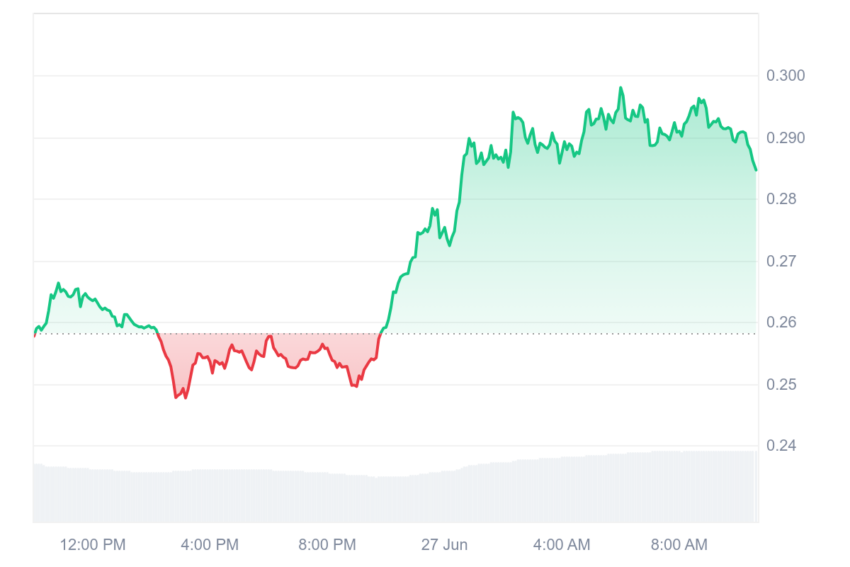Click the highest green price peak
Image resolution: width=850 pixels, height=567 pixels.
(x=621, y=88)
